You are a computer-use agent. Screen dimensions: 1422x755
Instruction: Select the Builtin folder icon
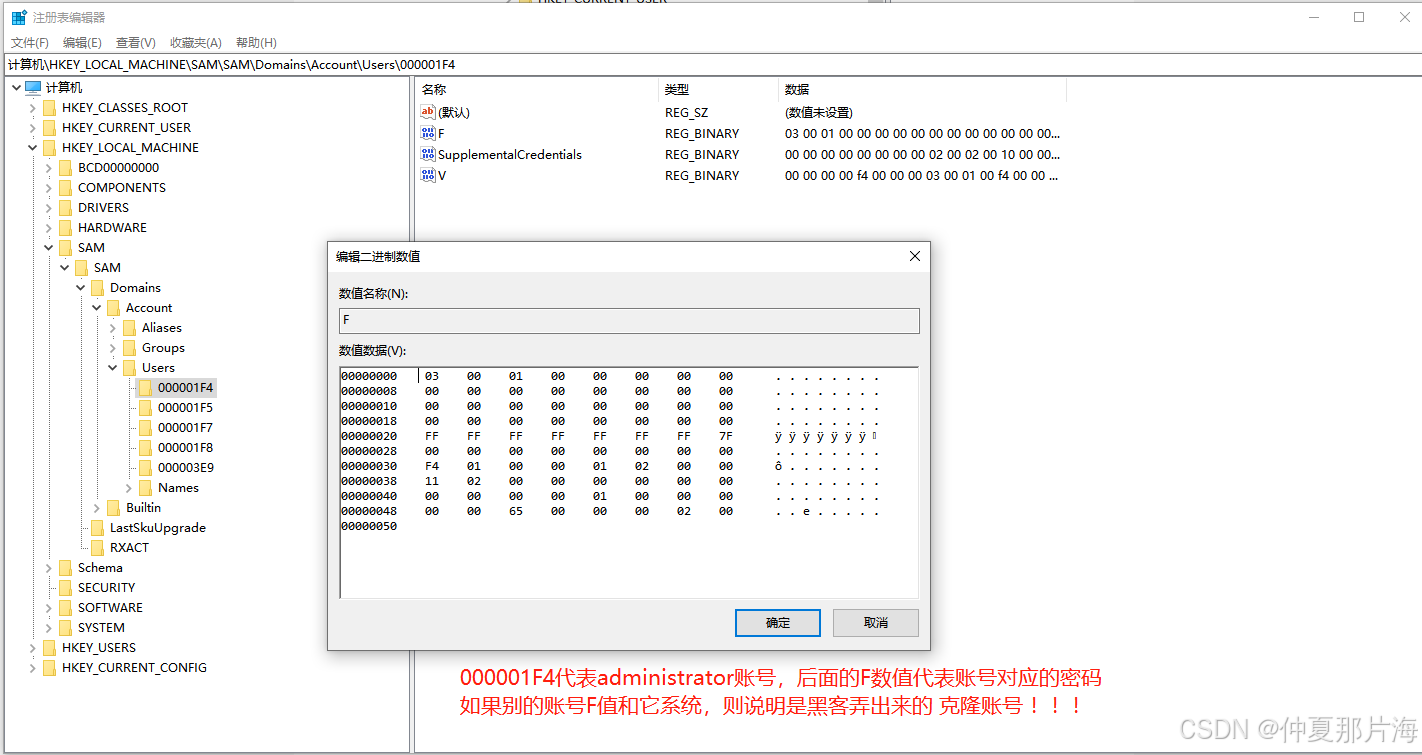point(113,507)
